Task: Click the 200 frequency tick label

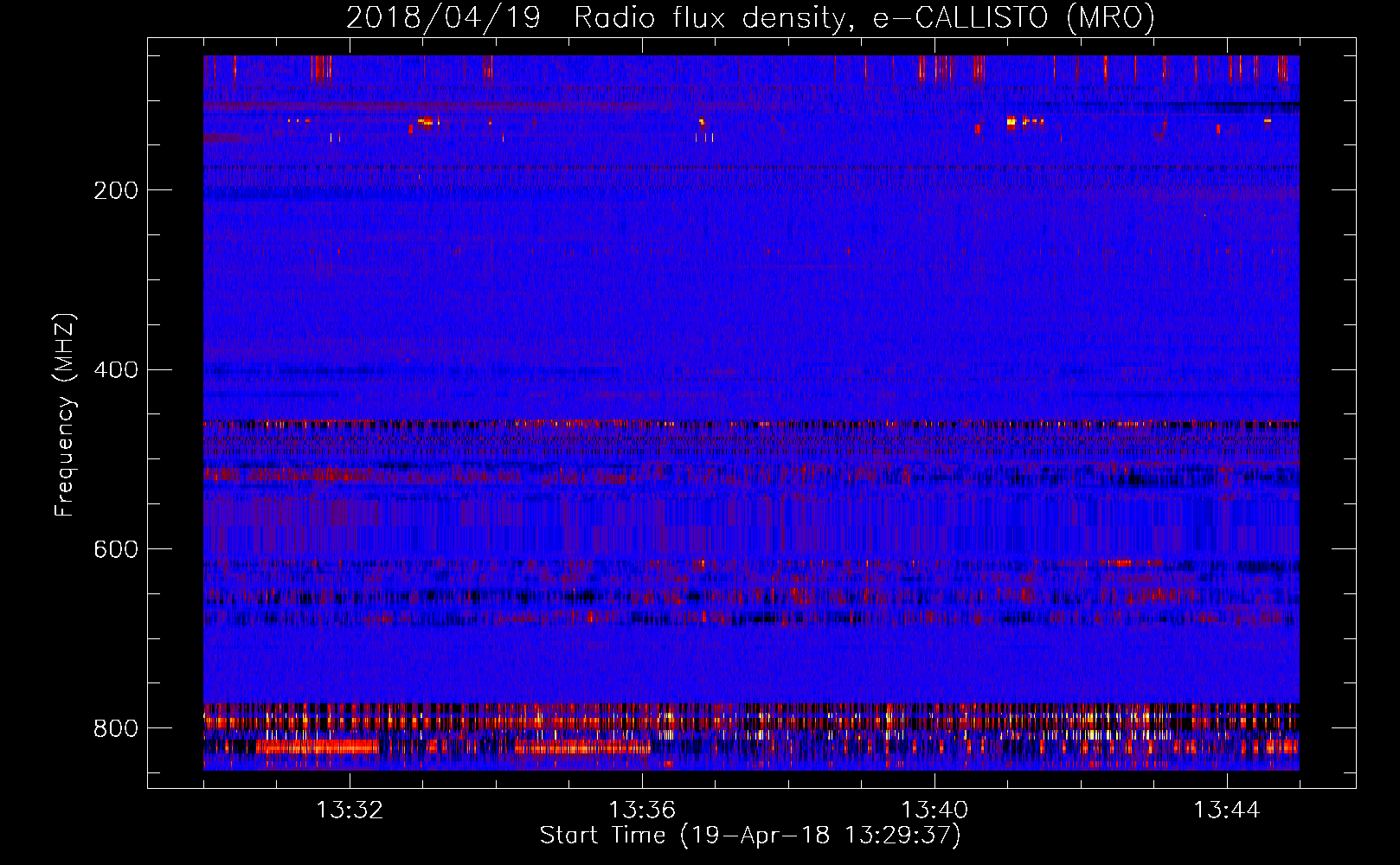Action: point(116,190)
